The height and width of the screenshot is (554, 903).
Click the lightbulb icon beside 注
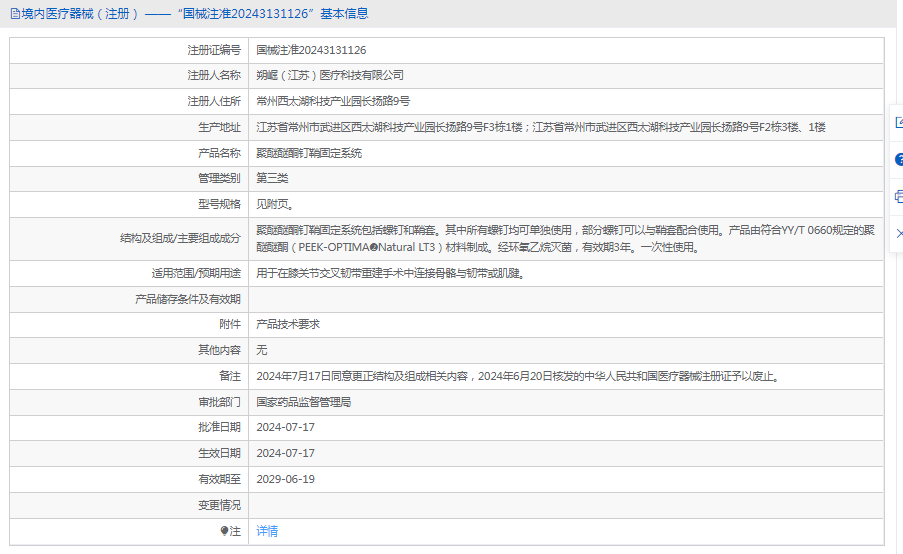pyautogui.click(x=224, y=531)
